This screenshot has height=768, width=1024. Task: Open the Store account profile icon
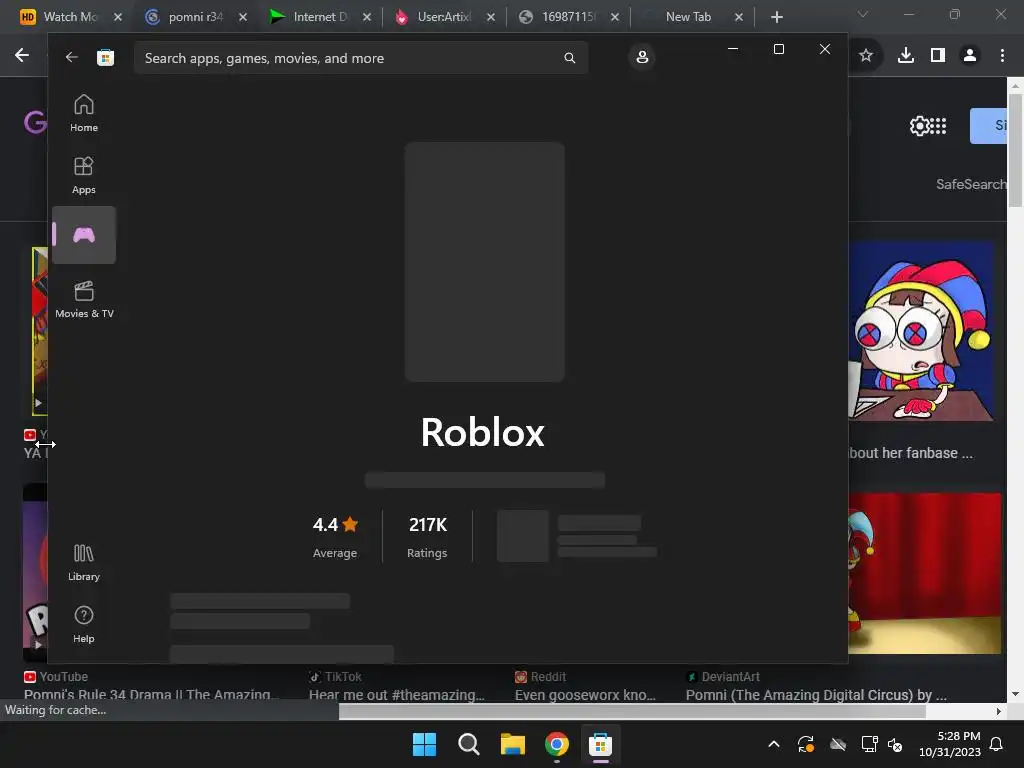(x=642, y=57)
